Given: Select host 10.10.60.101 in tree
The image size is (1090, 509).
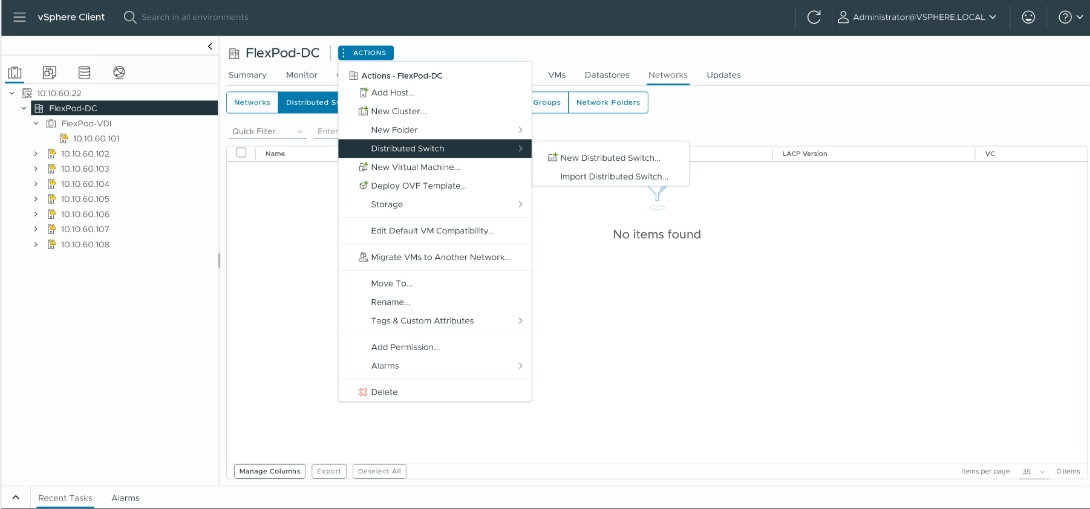Looking at the screenshot, I should coord(96,138).
